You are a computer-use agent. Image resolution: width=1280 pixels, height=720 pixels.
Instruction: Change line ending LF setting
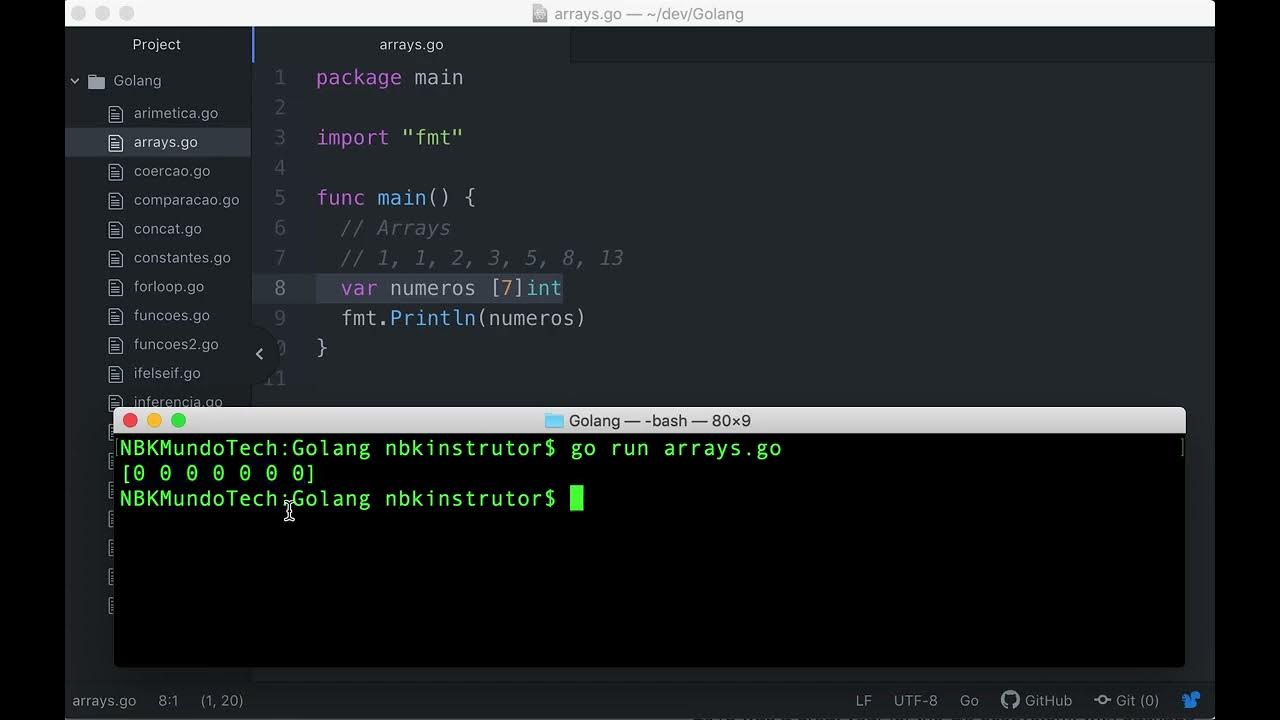(863, 701)
